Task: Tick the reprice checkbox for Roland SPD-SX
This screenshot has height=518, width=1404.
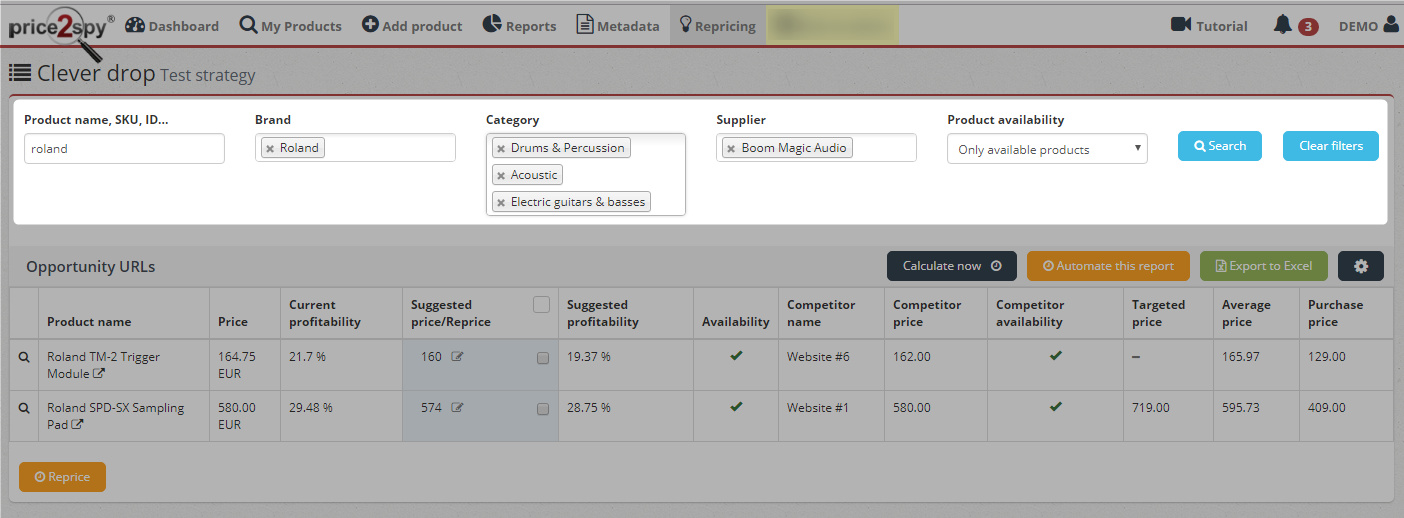Action: [x=543, y=409]
